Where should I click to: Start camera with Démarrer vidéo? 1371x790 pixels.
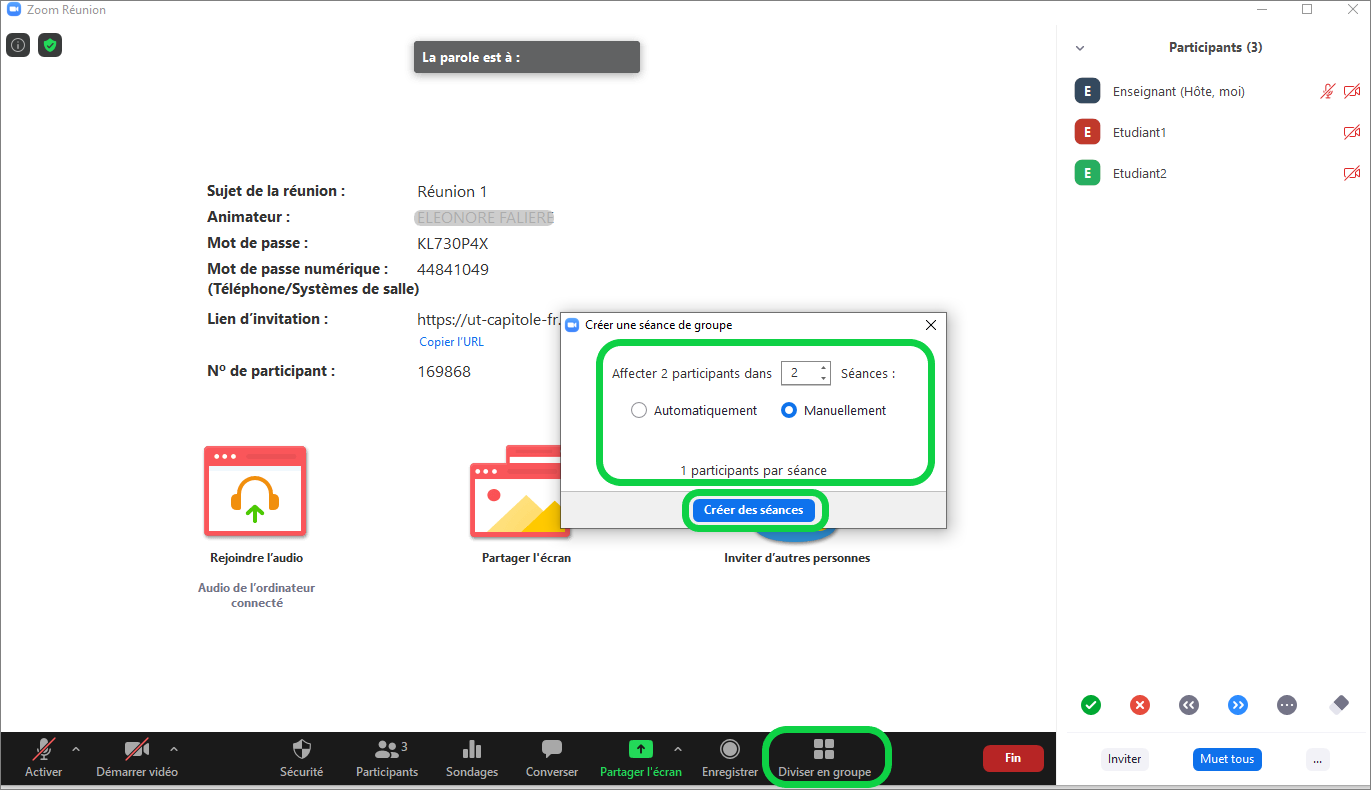point(137,759)
